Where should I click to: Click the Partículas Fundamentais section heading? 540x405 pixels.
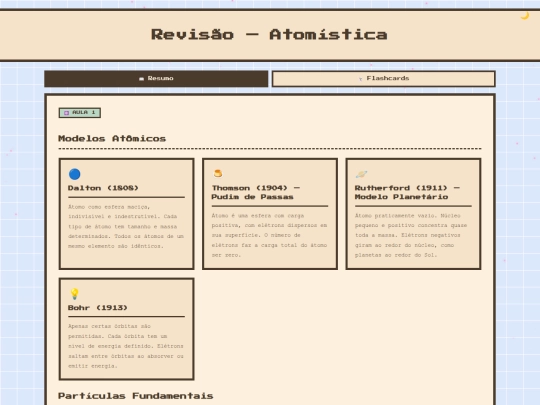coord(136,396)
